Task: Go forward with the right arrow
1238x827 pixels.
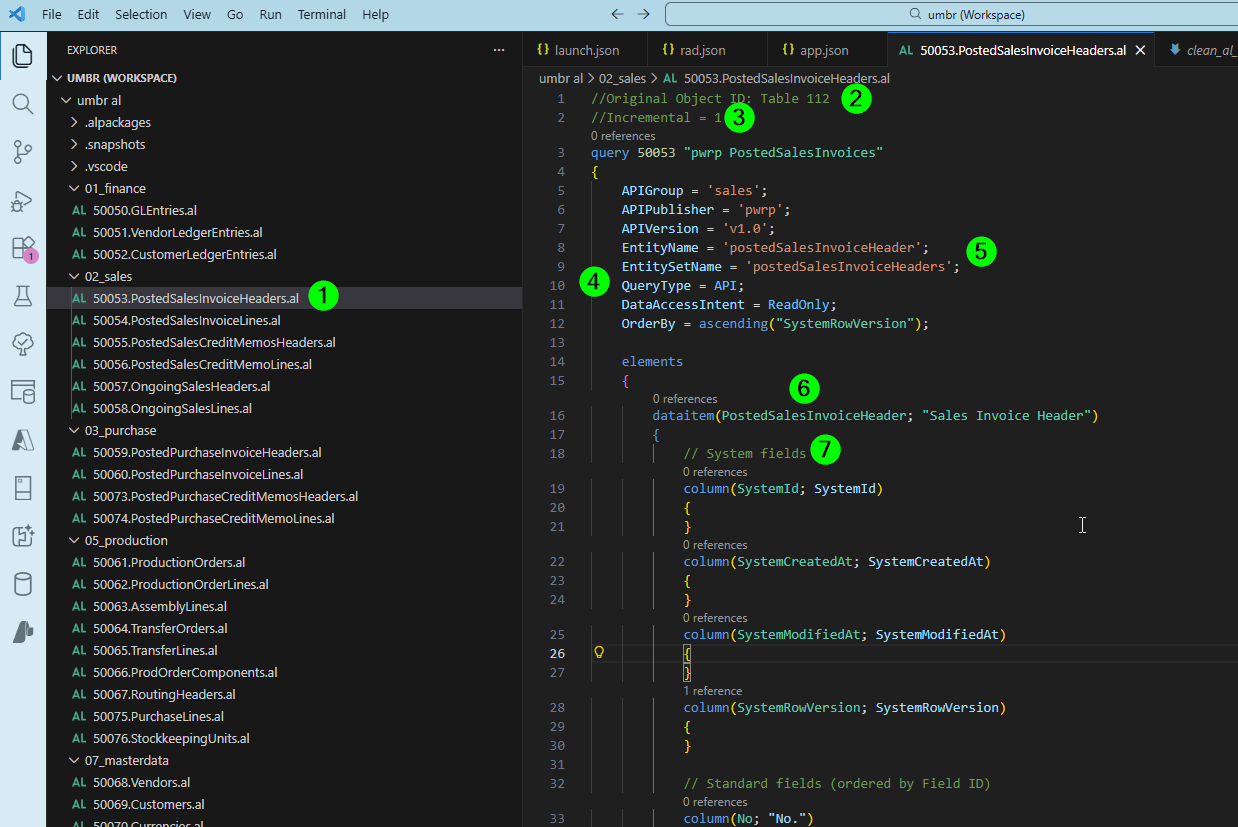Action: coord(643,14)
